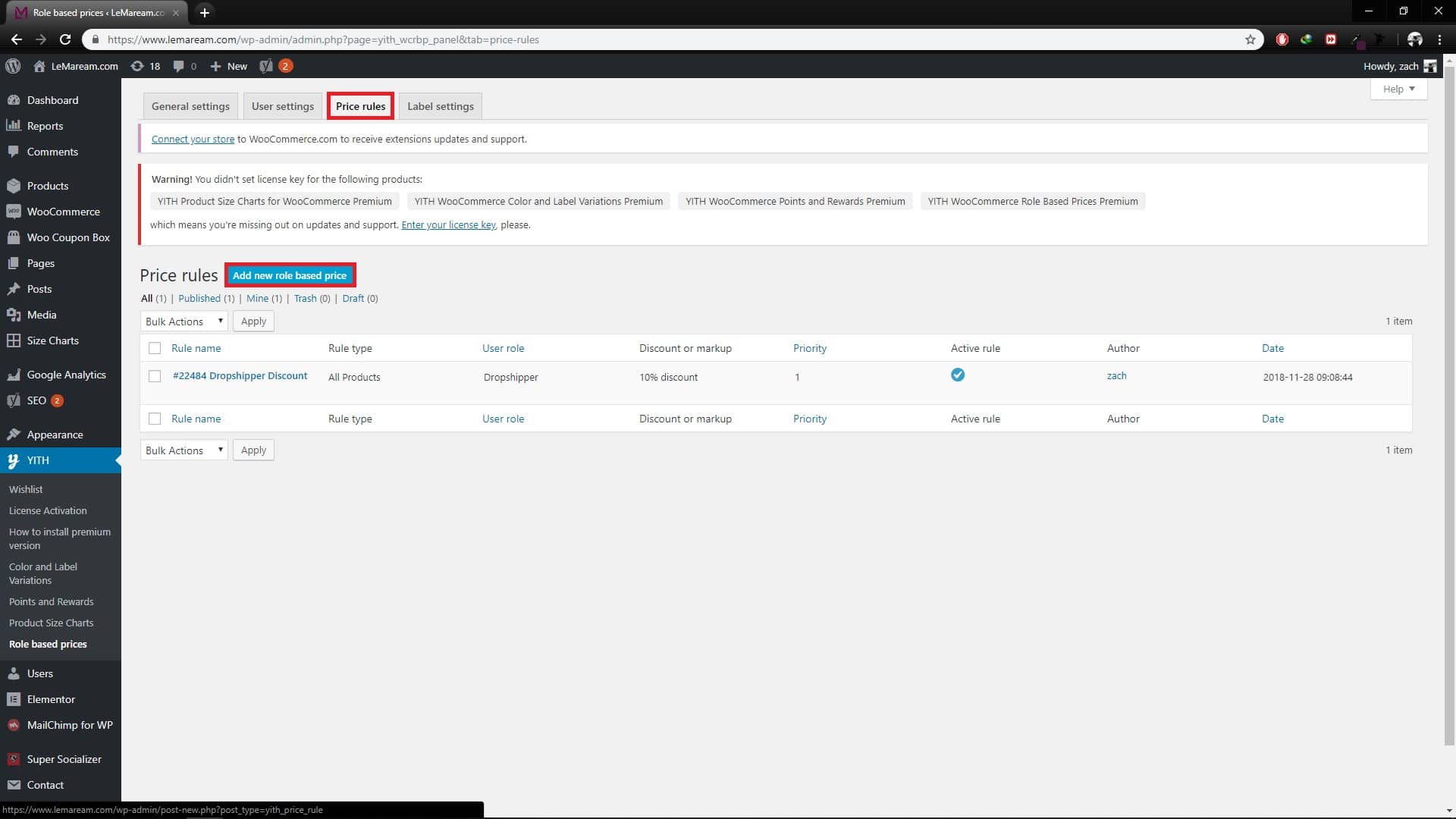Check the Dropshipper Discount rule checkbox
This screenshot has width=1456, height=819.
(x=155, y=376)
